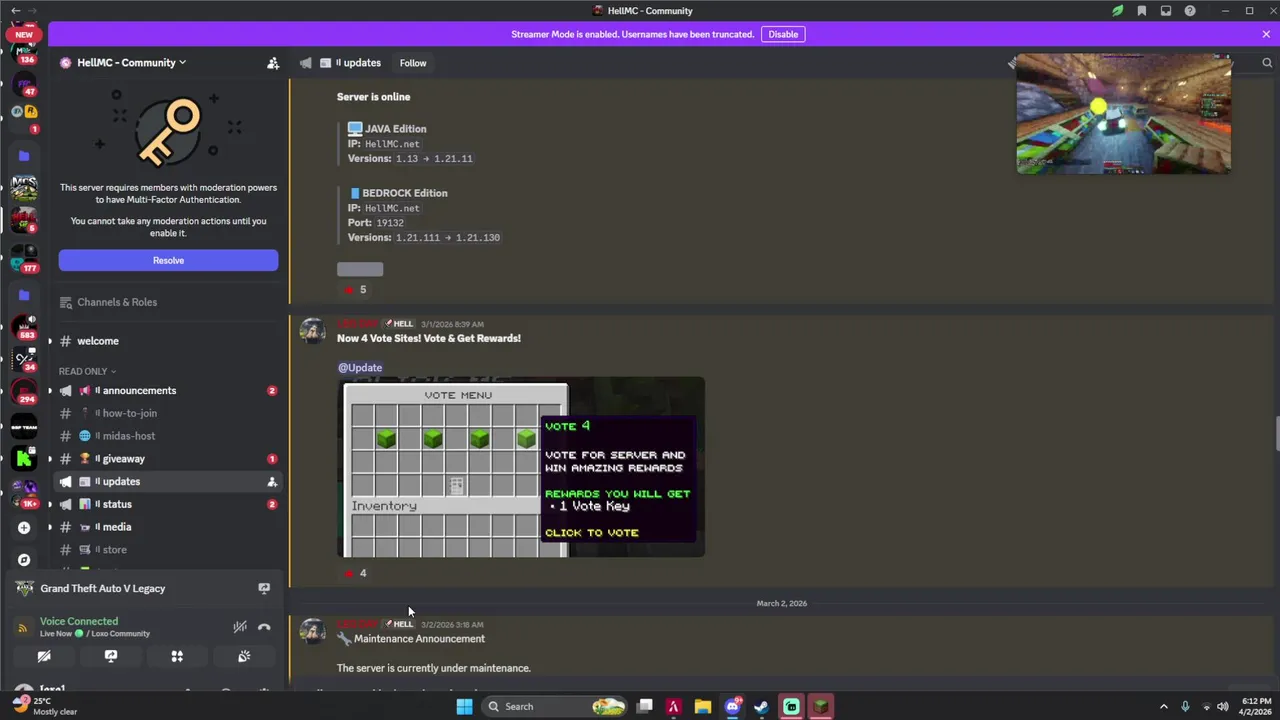Viewport: 1280px width, 720px height.
Task: Open the announcements channel
Action: (x=166, y=391)
